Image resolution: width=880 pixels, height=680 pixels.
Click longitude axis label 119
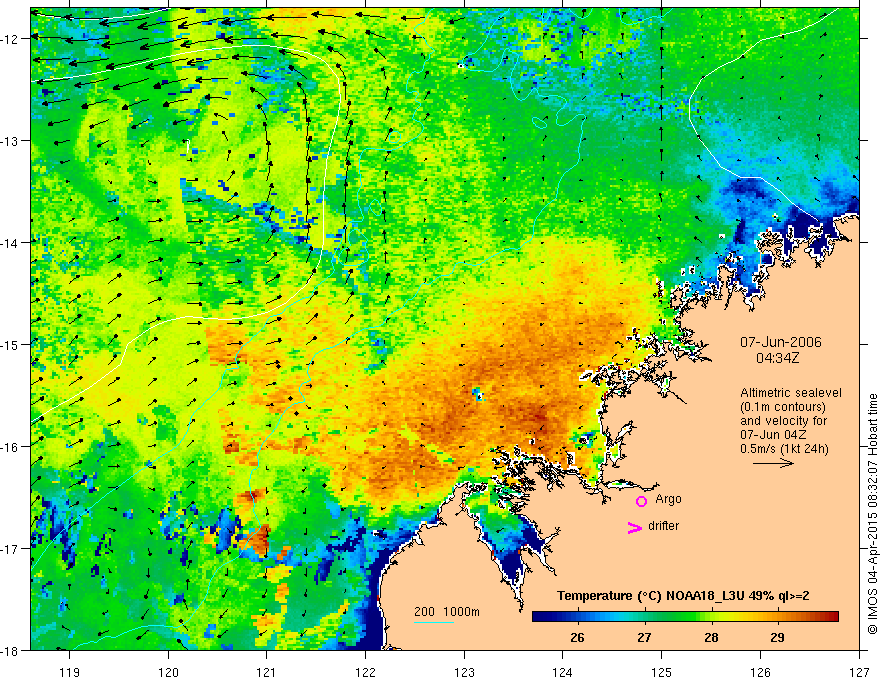[x=70, y=672]
